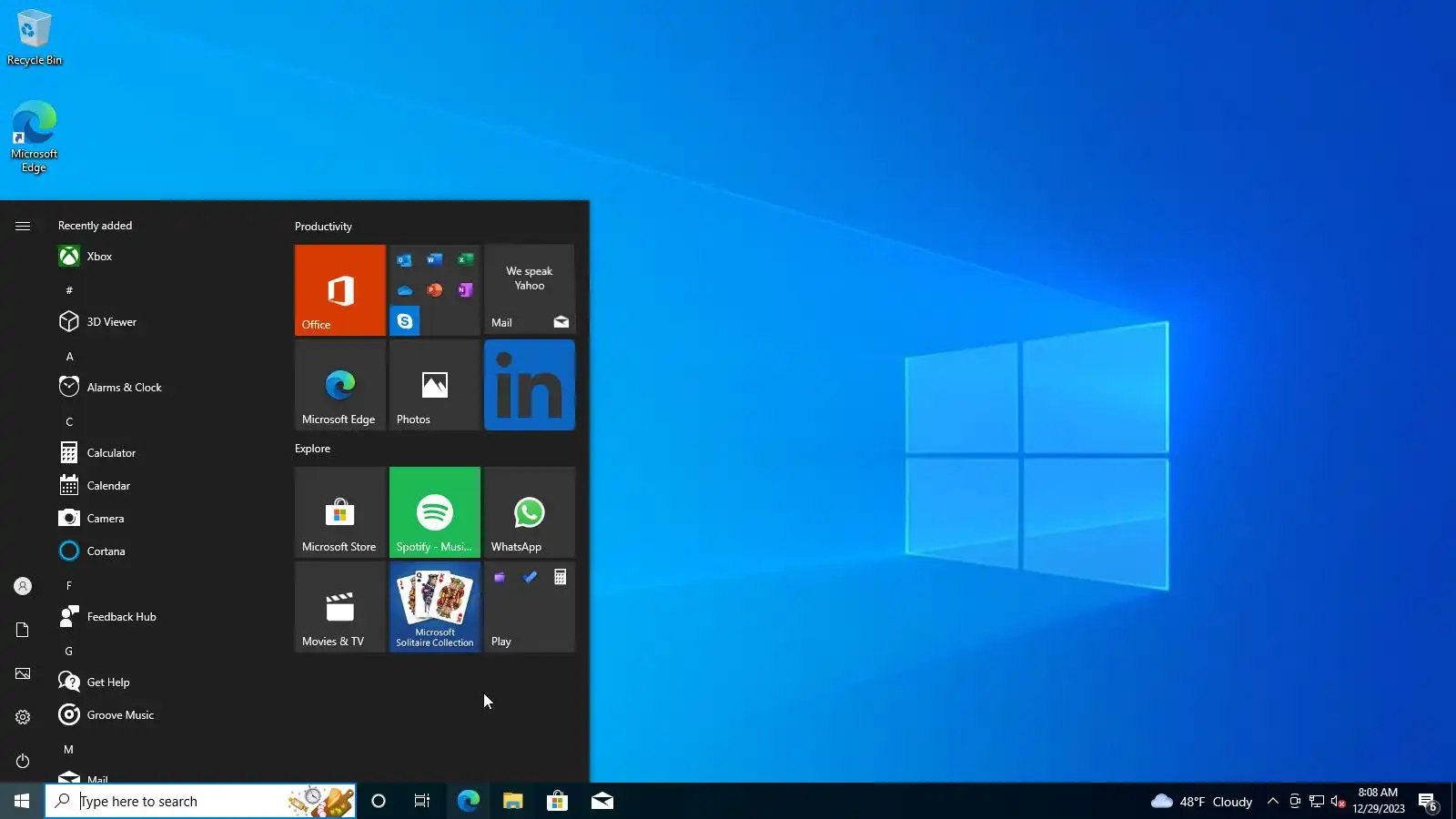Image resolution: width=1456 pixels, height=819 pixels.
Task: Select the Microsoft Edge desktop shortcut
Action: coord(35,136)
